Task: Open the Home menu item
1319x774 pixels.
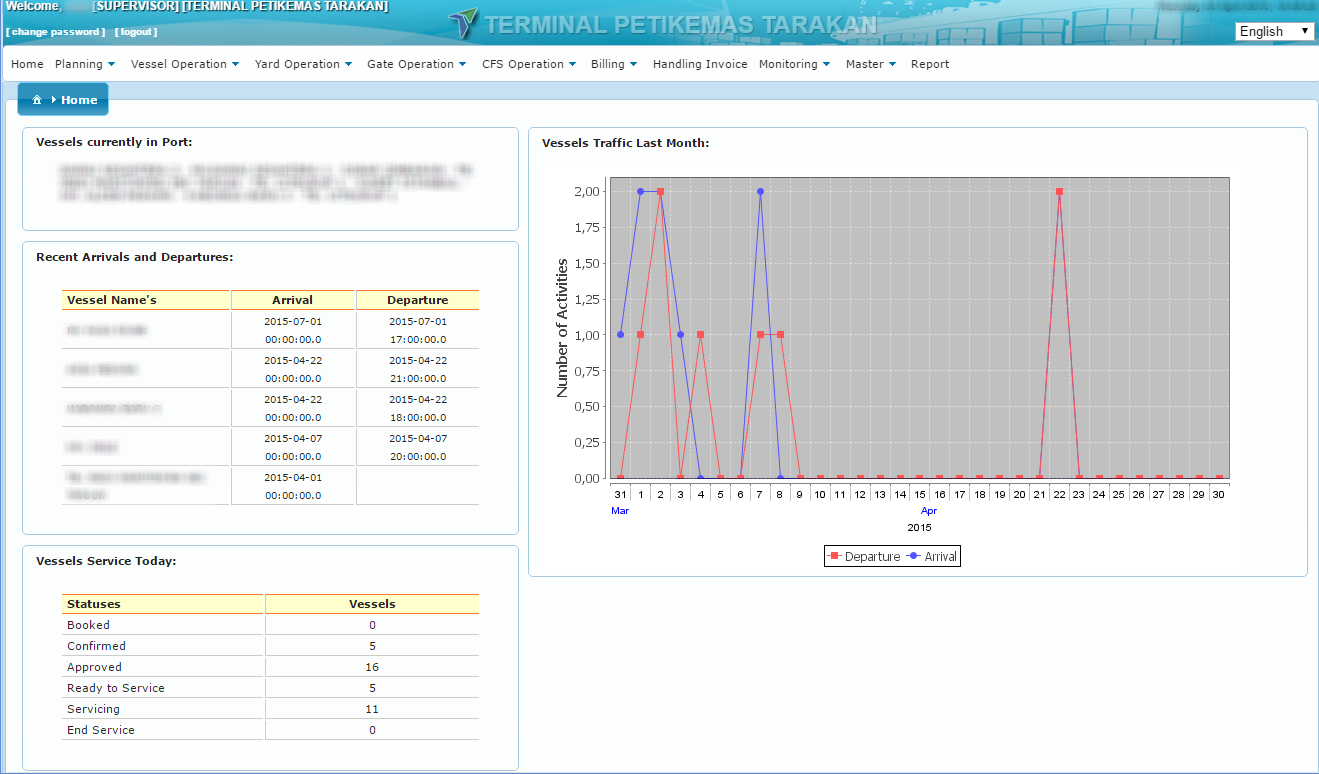Action: [27, 64]
